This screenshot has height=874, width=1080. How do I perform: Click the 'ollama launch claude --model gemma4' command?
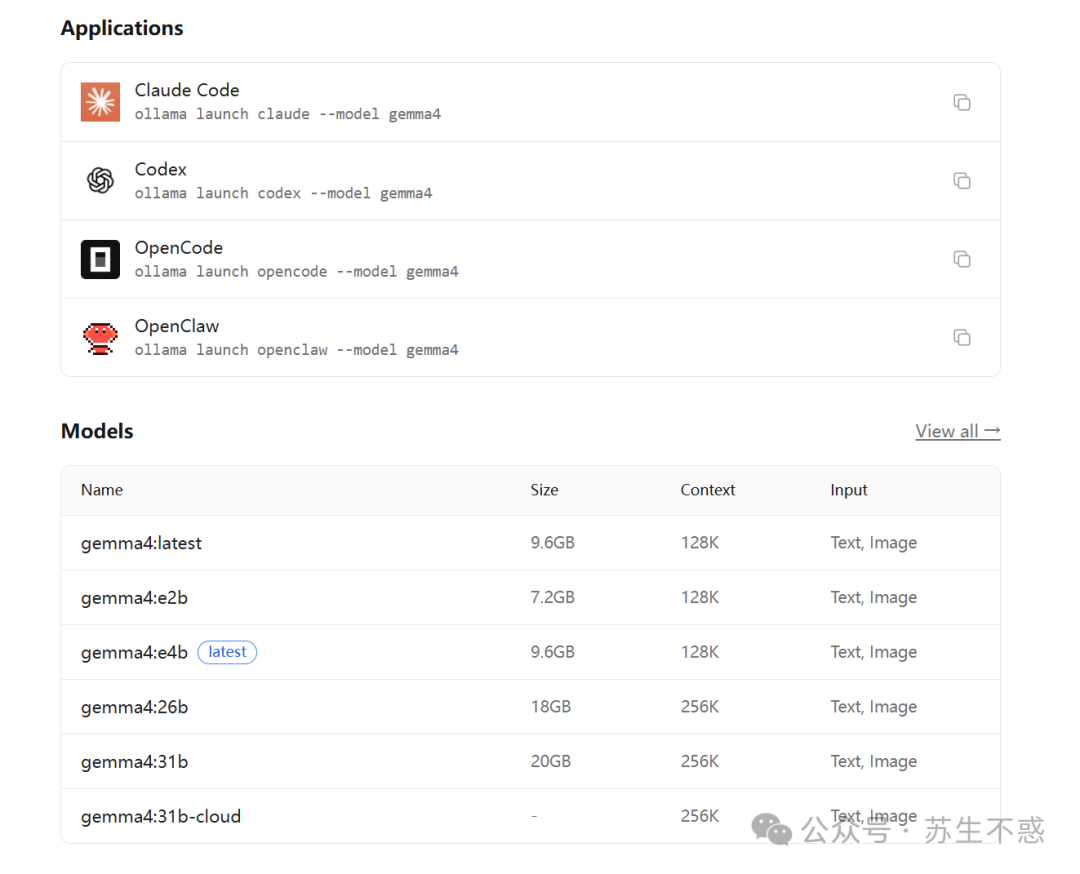(288, 114)
